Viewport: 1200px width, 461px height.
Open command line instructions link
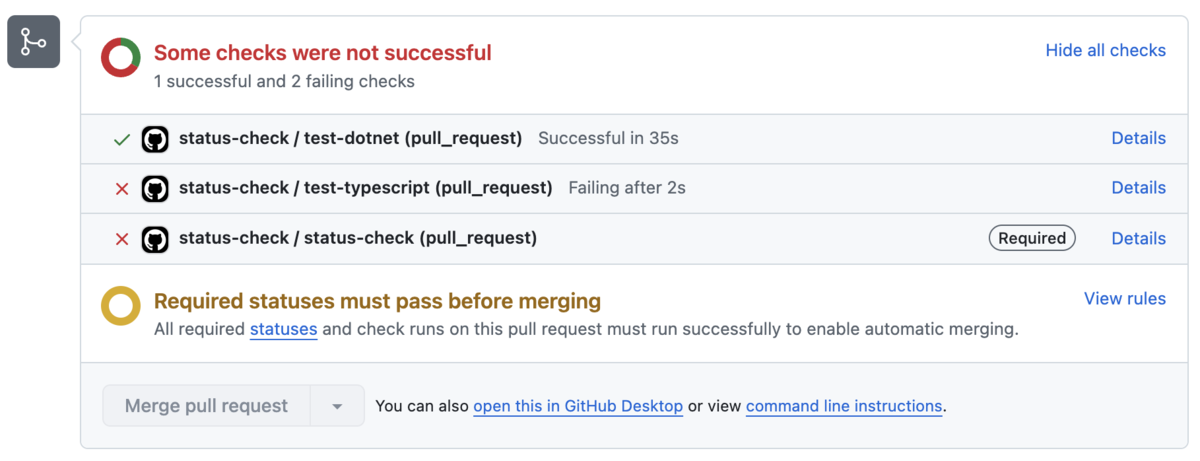pos(844,406)
